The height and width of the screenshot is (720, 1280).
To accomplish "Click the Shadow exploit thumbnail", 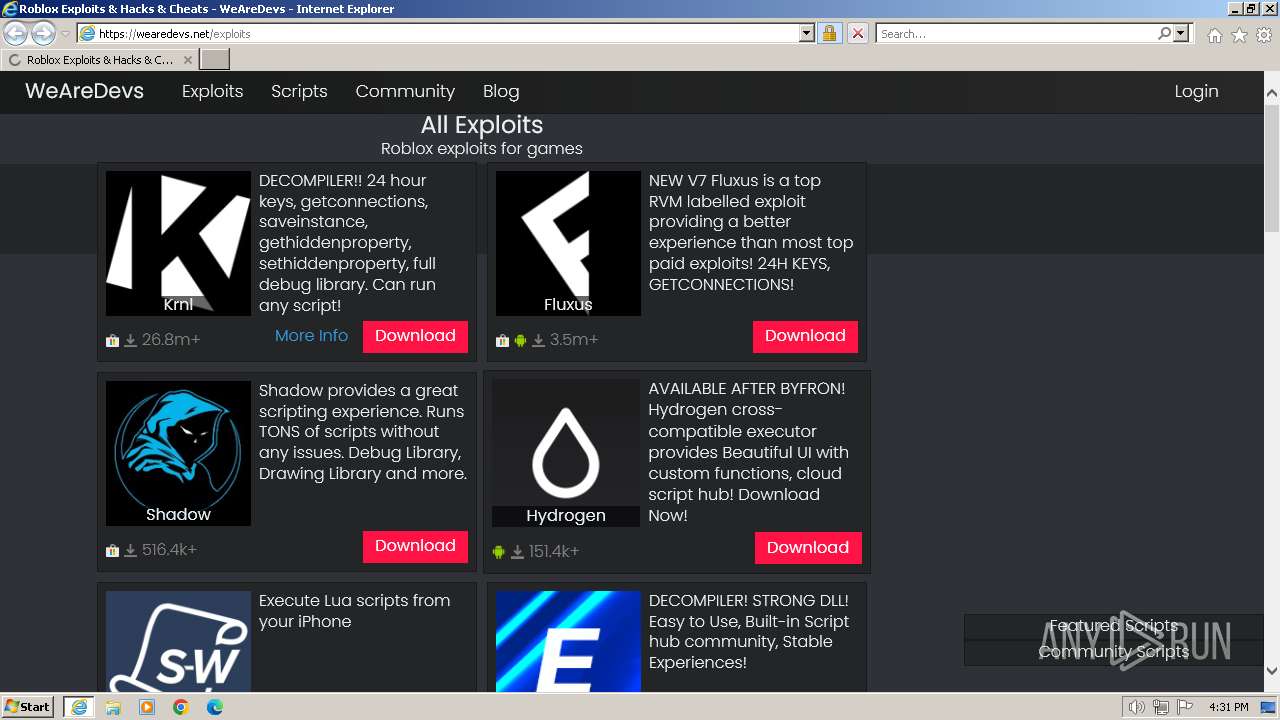I will [178, 453].
